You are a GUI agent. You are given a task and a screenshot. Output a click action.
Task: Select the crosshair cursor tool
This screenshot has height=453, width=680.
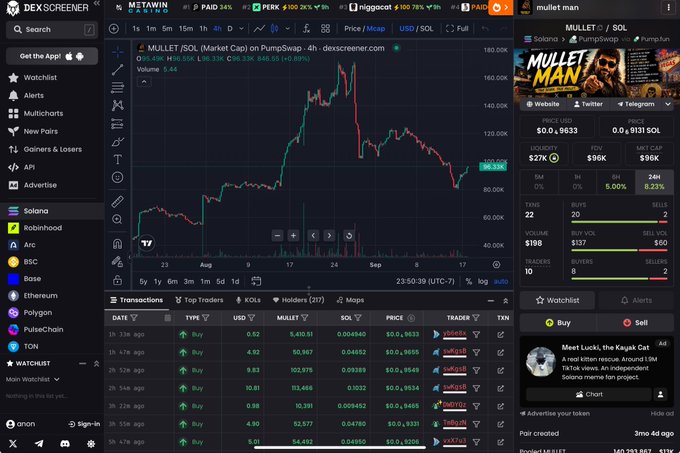(x=117, y=52)
